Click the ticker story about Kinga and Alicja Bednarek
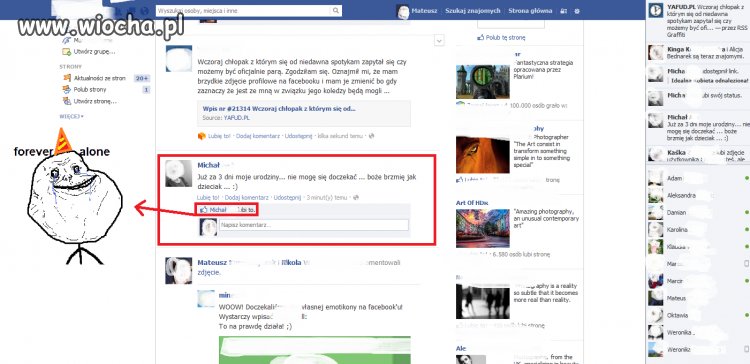 (x=697, y=53)
